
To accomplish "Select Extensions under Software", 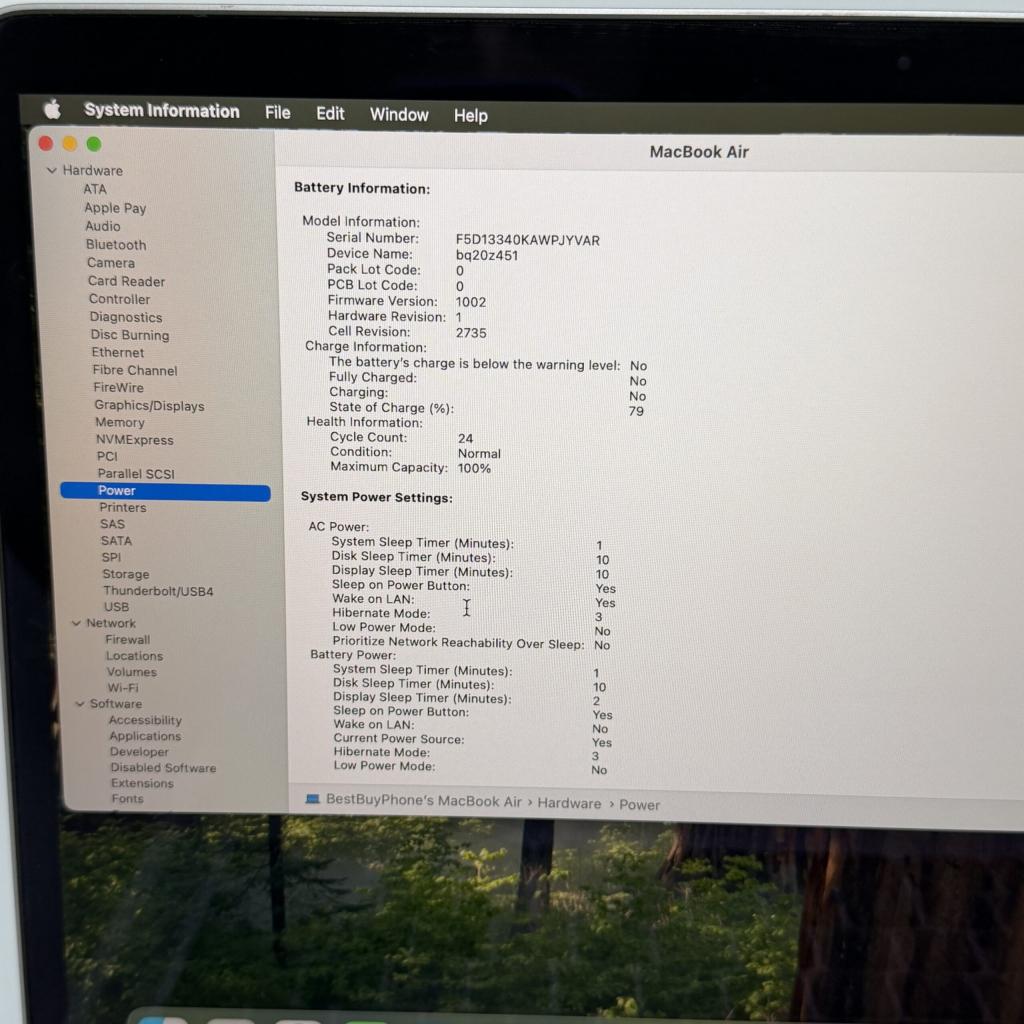I will (x=142, y=783).
